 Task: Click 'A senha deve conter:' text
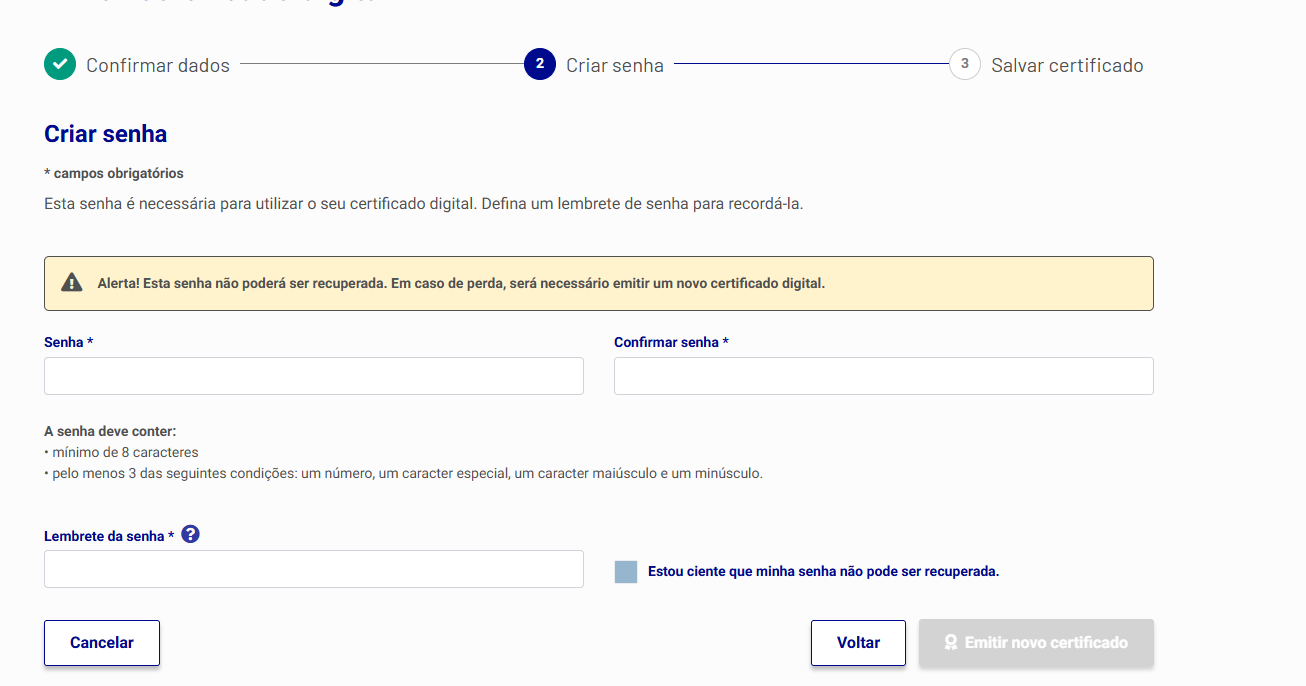(110, 432)
